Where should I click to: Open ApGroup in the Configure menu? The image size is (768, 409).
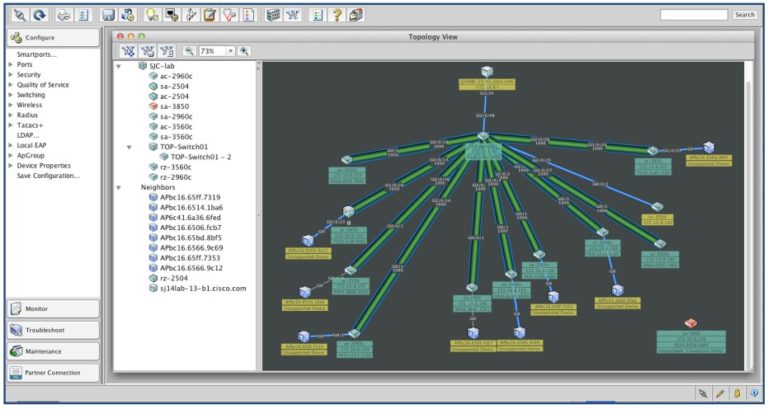[x=30, y=155]
